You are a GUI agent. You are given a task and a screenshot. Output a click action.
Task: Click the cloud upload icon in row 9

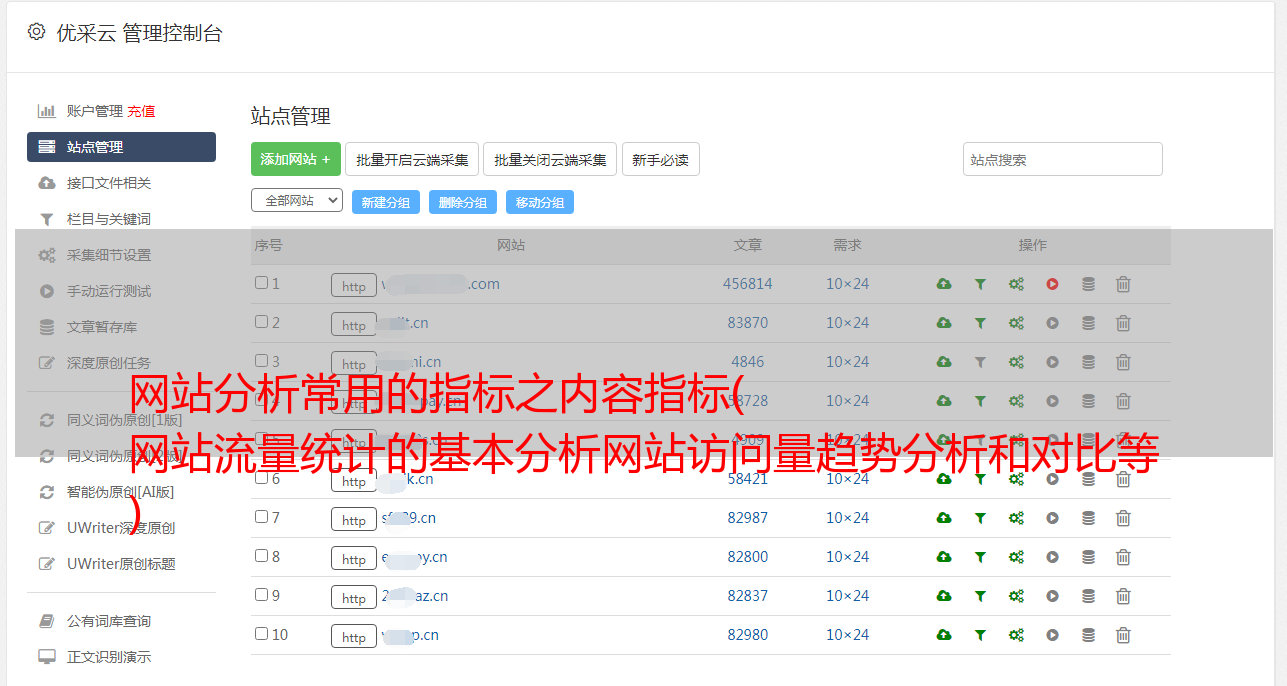pyautogui.click(x=944, y=596)
